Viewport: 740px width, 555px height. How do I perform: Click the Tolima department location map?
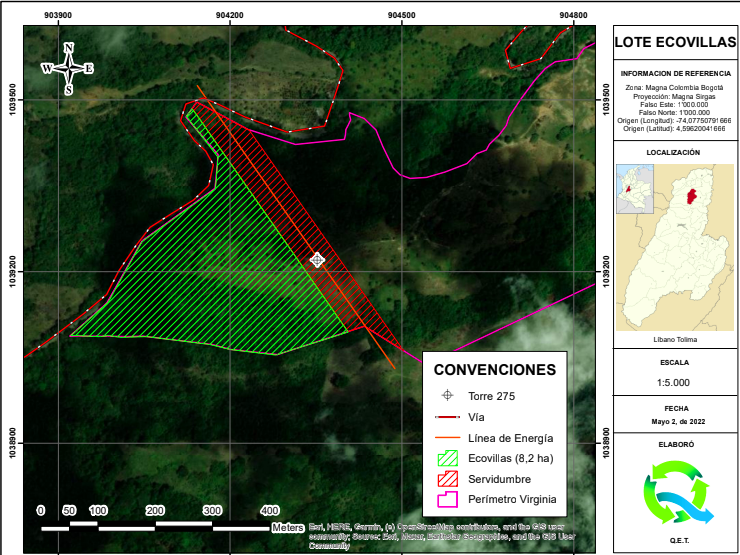[675, 247]
